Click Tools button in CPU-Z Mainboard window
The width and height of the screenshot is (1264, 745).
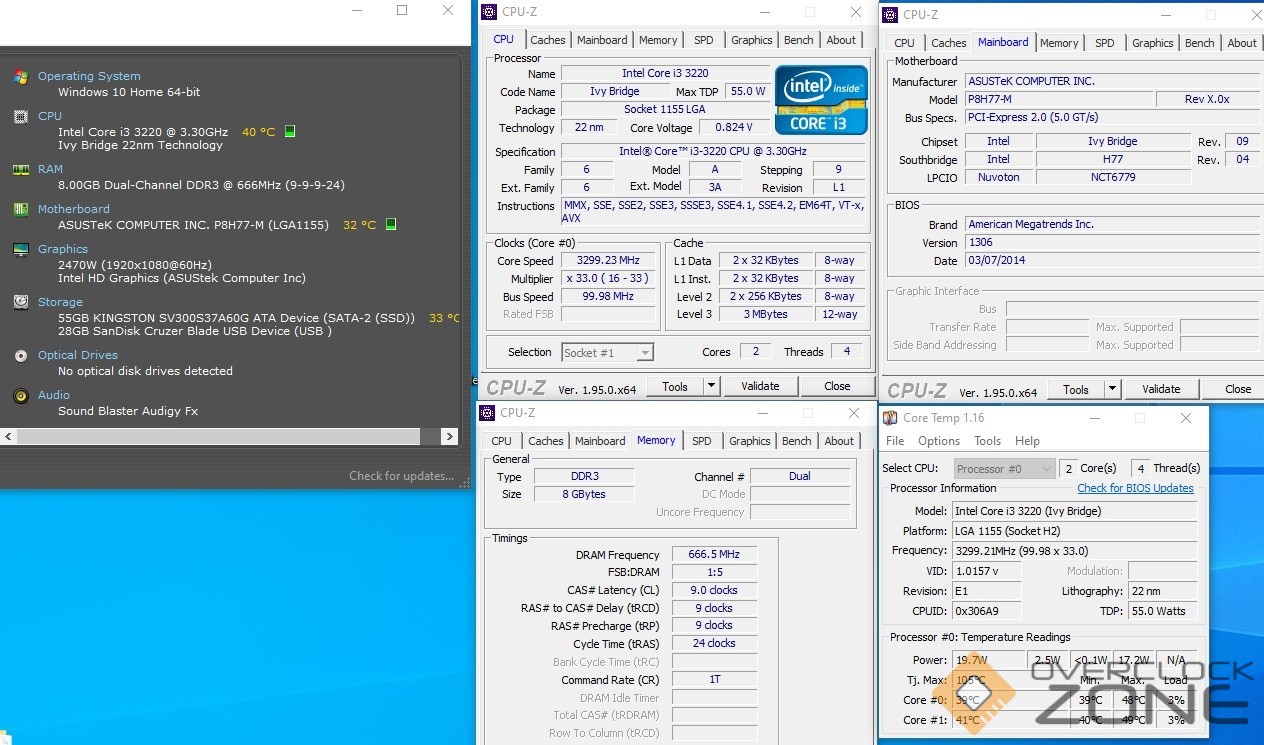pyautogui.click(x=1076, y=389)
